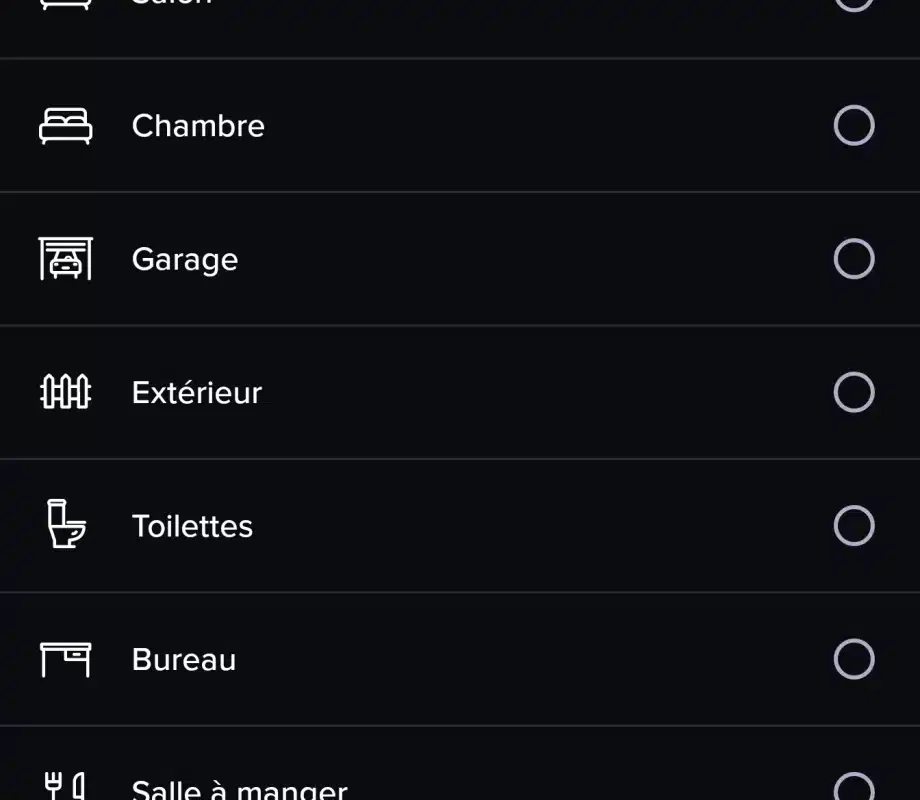920x800 pixels.
Task: Select the Salle à manger radio button
Action: [x=854, y=787]
